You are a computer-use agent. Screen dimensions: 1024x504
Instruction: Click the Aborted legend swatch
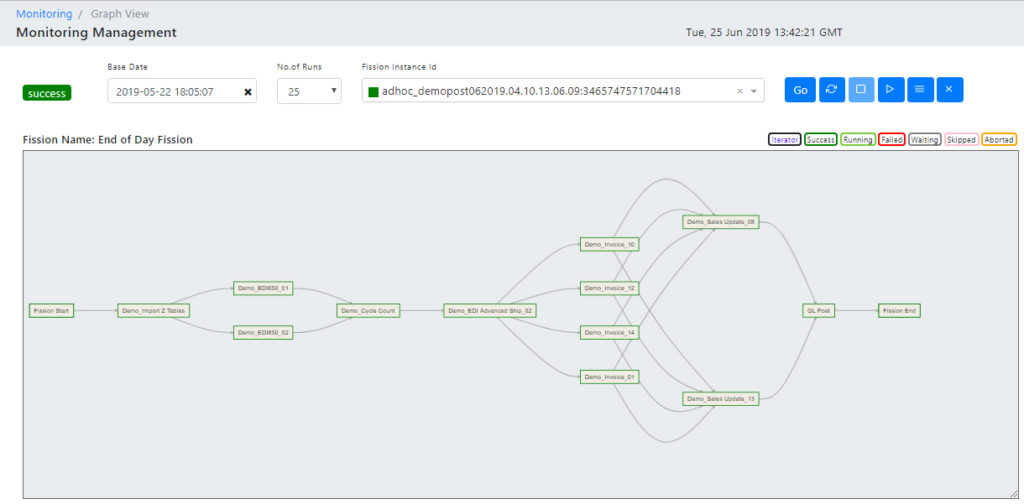click(x=999, y=140)
